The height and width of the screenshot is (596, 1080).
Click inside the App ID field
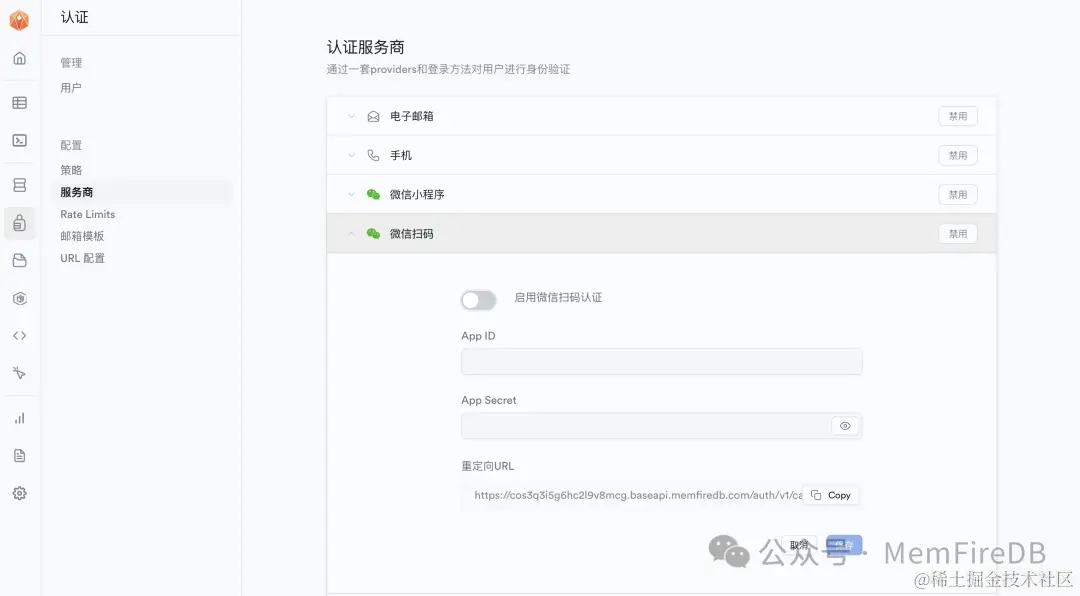point(662,361)
